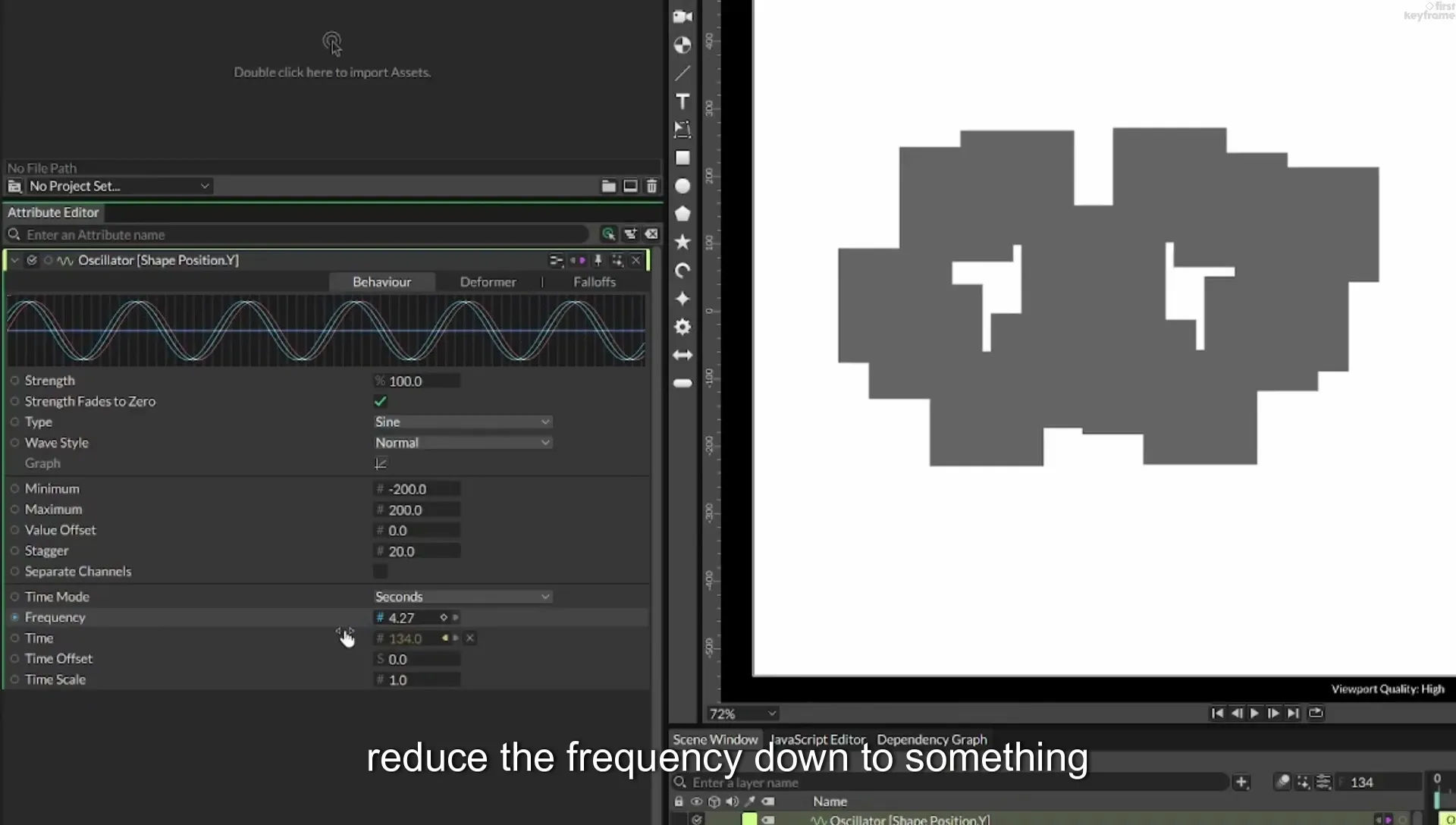Open the project folder icon
This screenshot has height=825, width=1456.
[608, 186]
